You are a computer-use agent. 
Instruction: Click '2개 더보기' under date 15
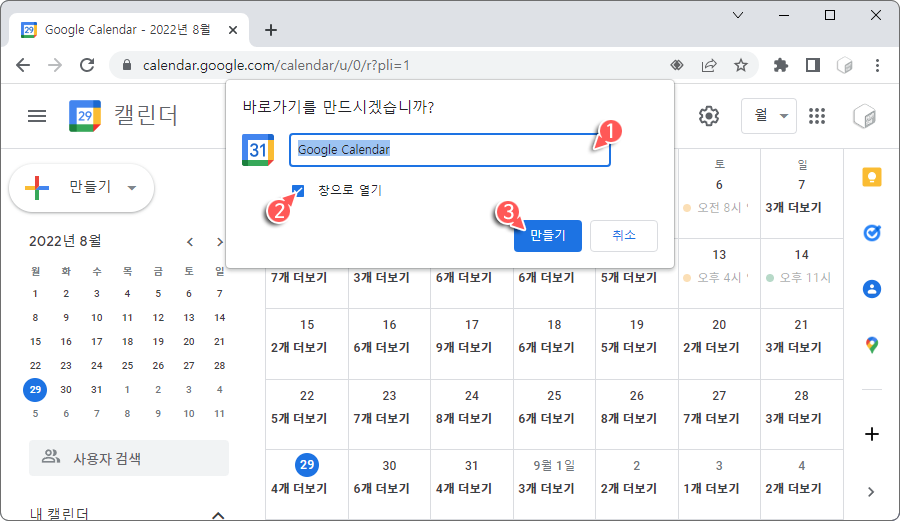click(x=299, y=348)
